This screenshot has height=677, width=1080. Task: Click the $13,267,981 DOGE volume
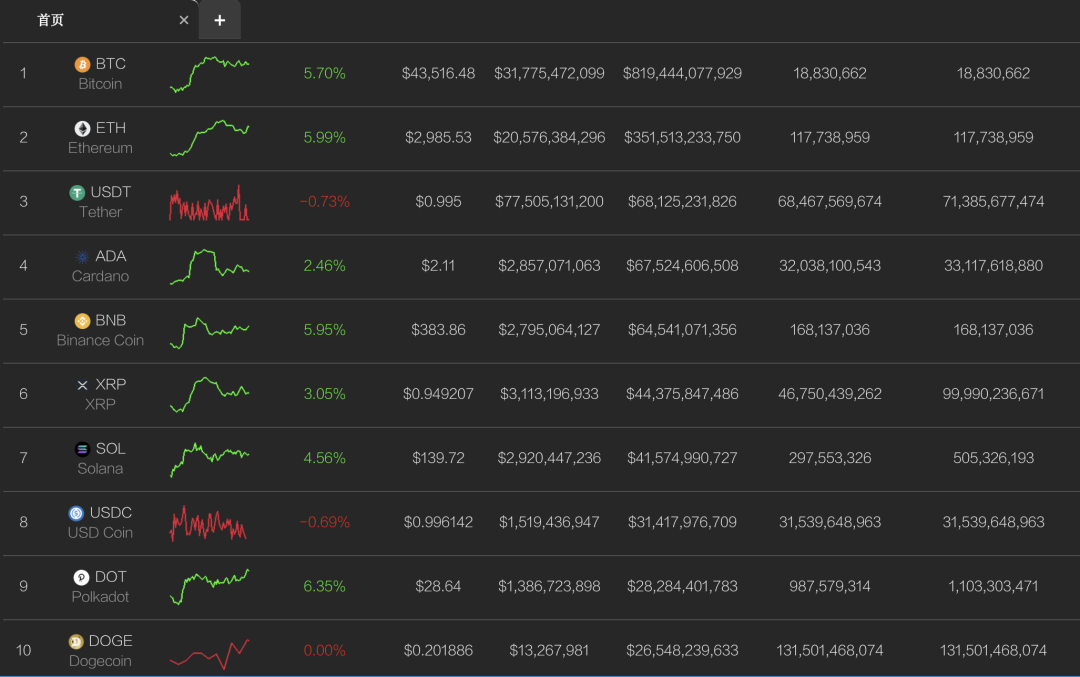[x=549, y=650]
